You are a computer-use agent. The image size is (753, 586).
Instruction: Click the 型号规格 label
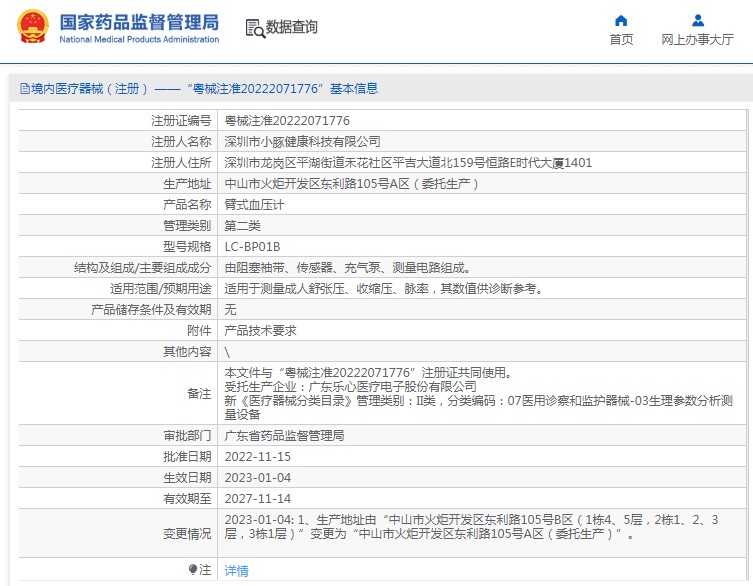coord(187,247)
